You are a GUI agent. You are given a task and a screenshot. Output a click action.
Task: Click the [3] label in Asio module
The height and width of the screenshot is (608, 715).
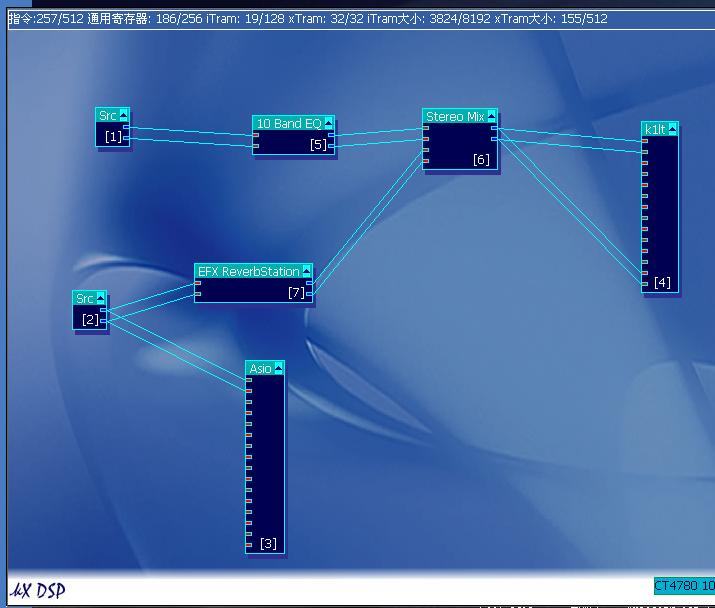(x=268, y=544)
